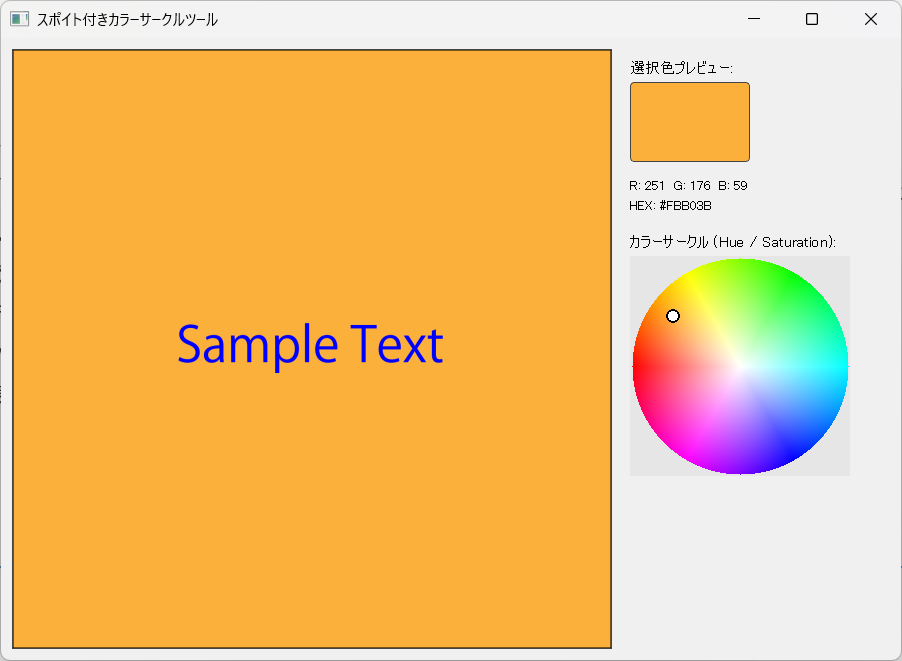902x661 pixels.
Task: Pick bright green on the color wheel
Action: click(x=790, y=280)
